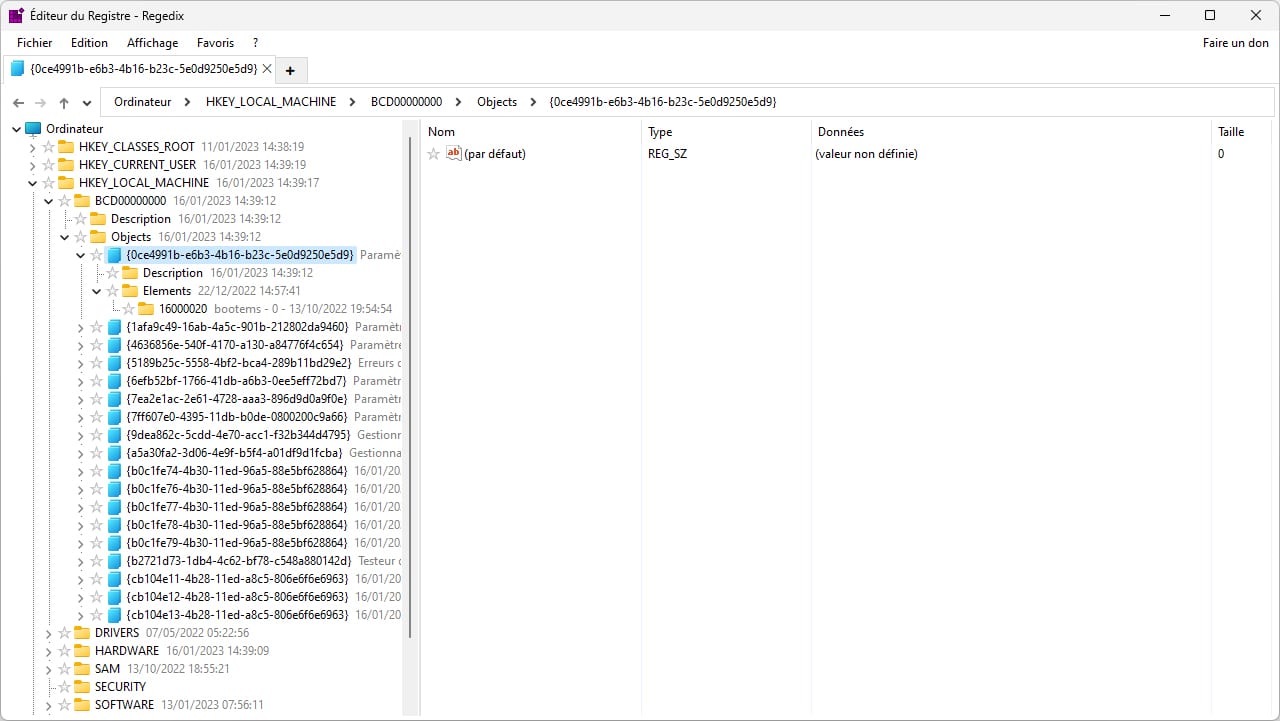Click Ordinateur in the address breadcrumb
The image size is (1280, 721).
(142, 102)
